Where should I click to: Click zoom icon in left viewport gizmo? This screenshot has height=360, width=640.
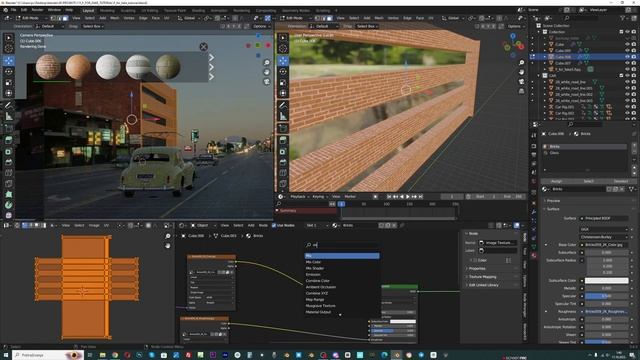tap(267, 62)
